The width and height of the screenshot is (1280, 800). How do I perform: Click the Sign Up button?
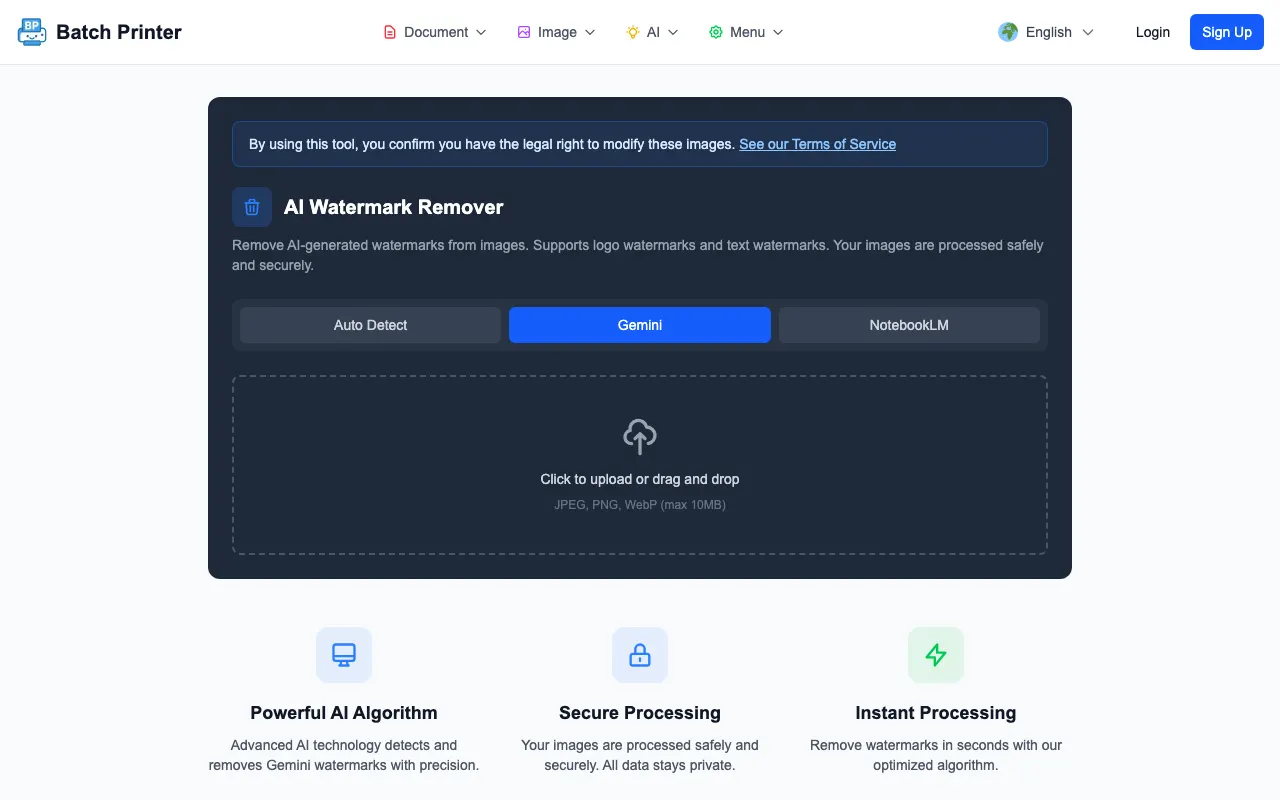[x=1227, y=32]
